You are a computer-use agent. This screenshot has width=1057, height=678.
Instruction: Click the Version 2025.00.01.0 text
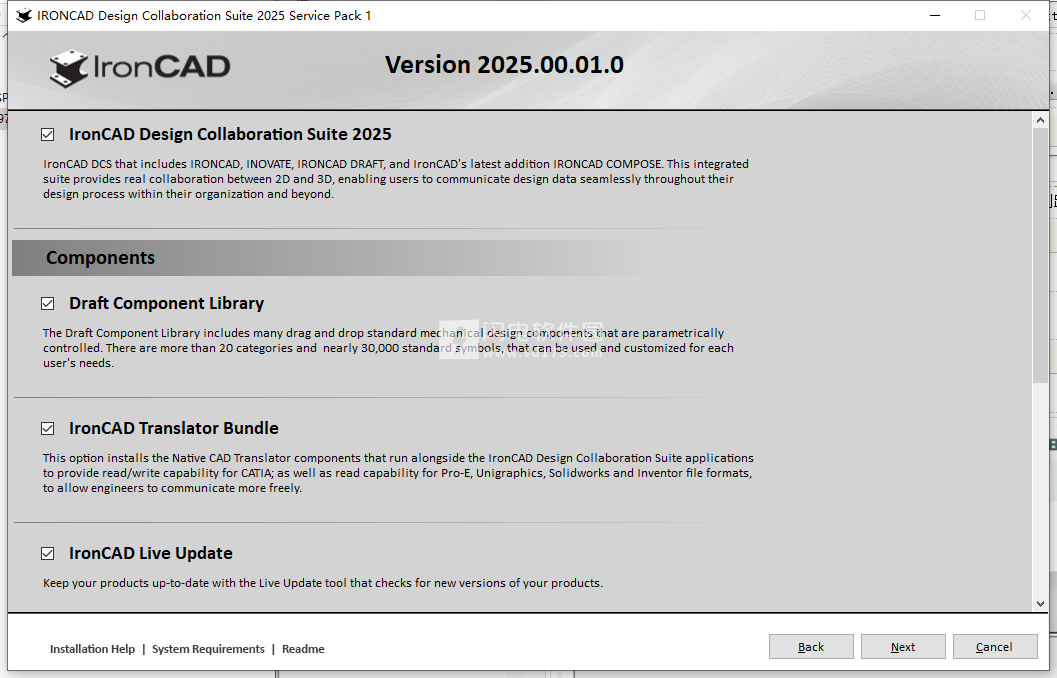click(x=504, y=65)
